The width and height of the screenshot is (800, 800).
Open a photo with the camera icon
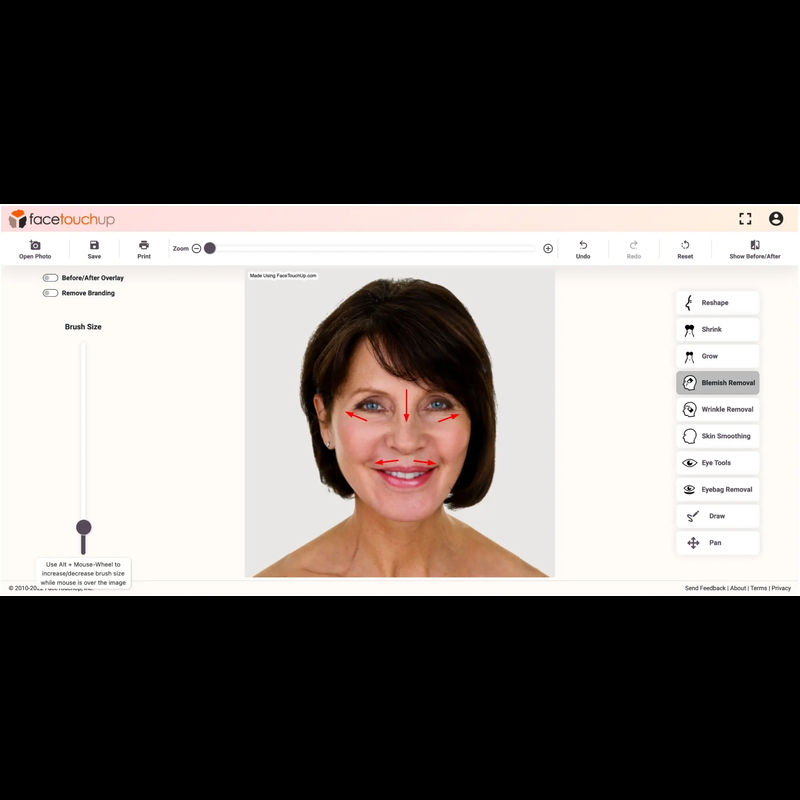click(35, 246)
